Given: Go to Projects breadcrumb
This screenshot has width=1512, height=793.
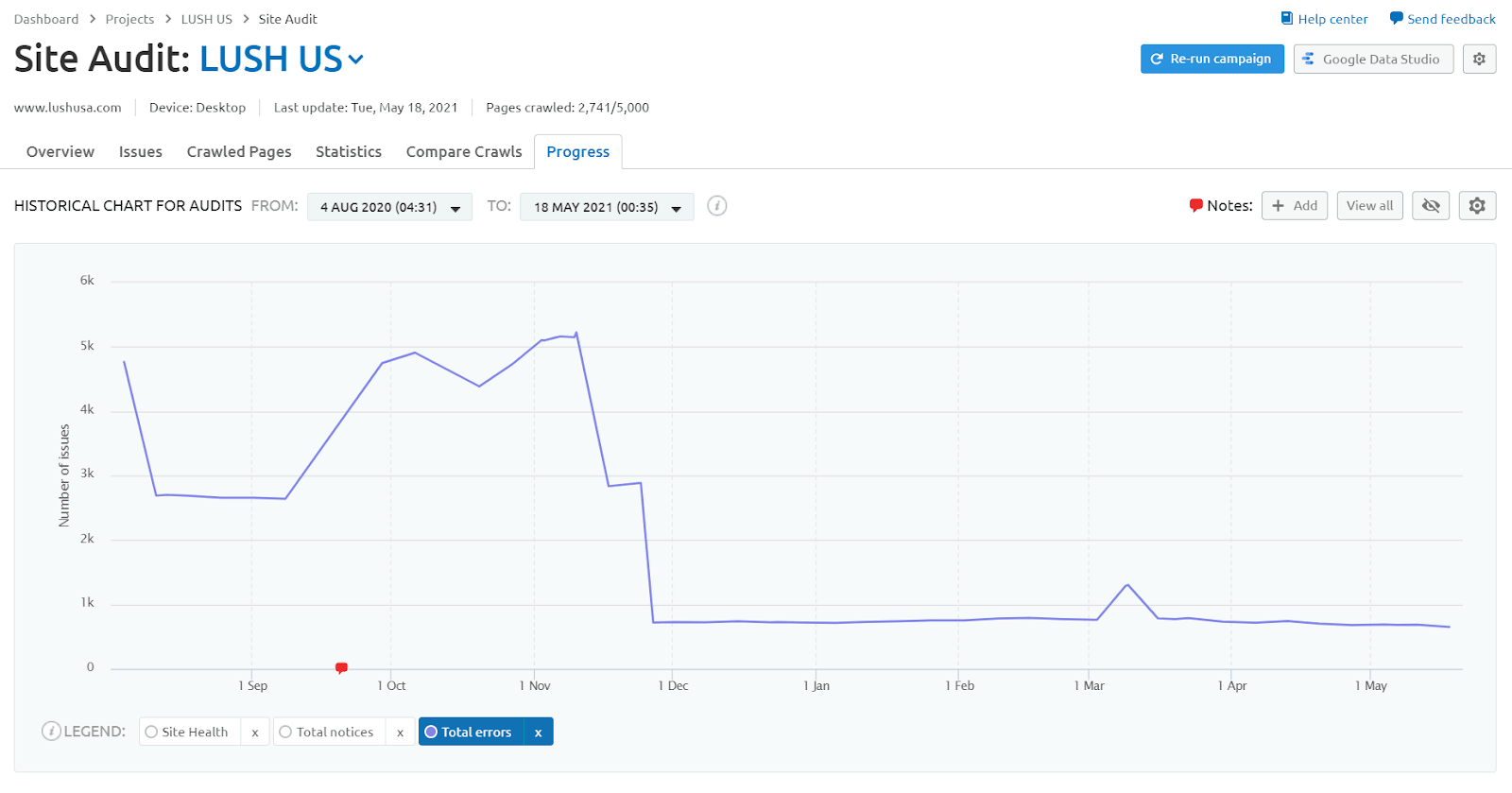Looking at the screenshot, I should click(129, 19).
